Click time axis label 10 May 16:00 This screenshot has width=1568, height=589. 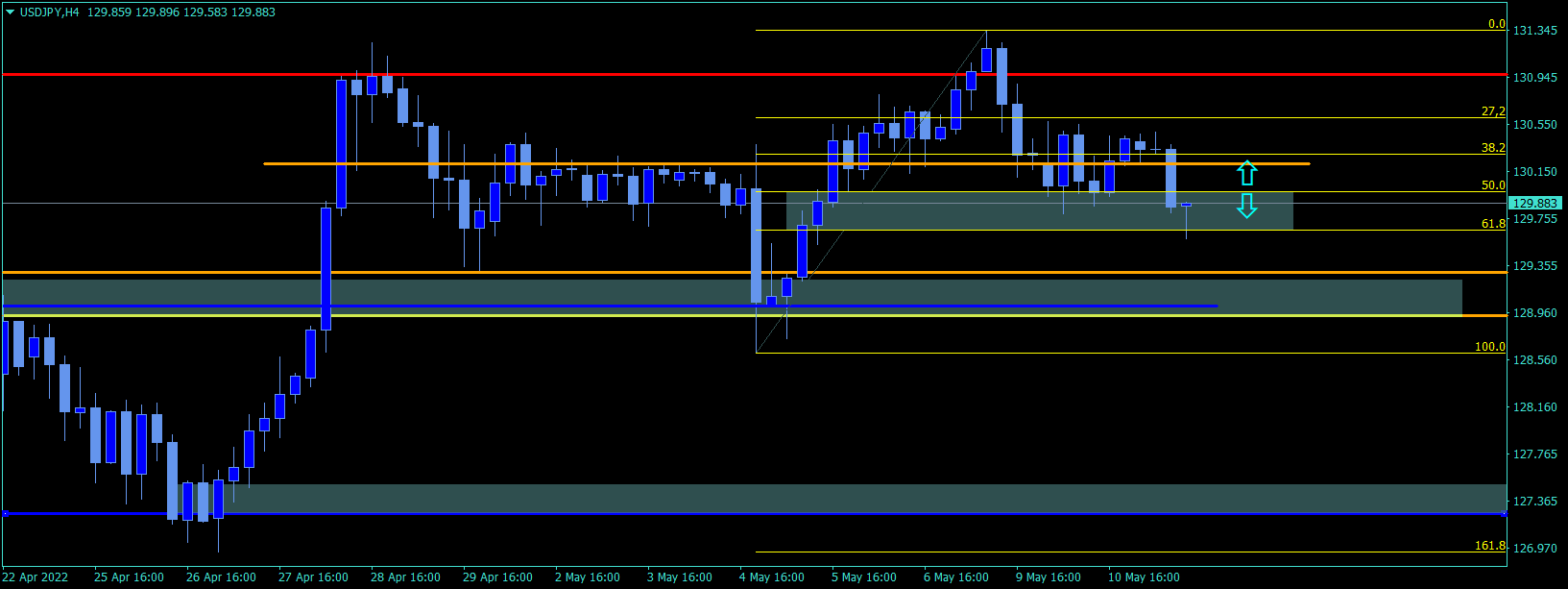(1144, 577)
